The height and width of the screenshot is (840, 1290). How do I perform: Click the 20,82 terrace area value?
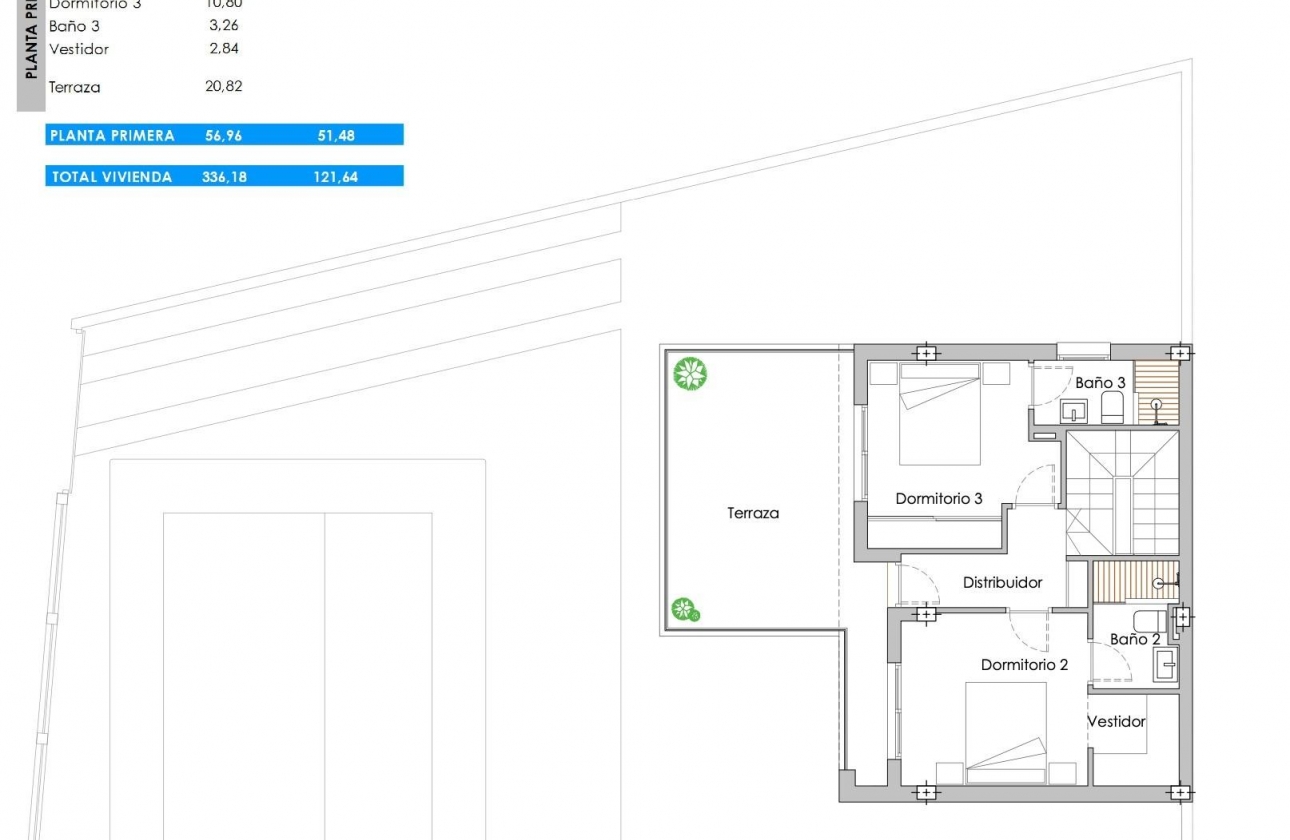tap(224, 87)
